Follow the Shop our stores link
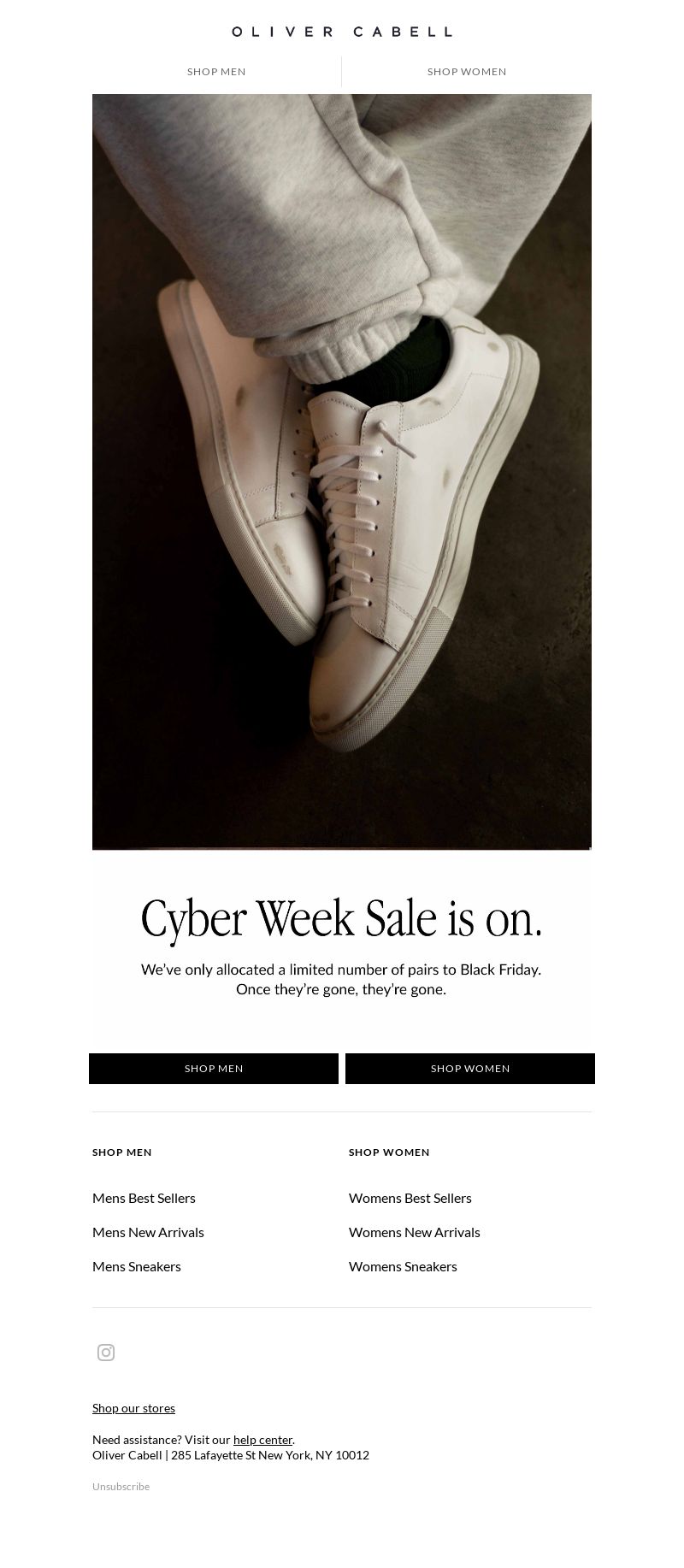The image size is (684, 1568). [x=133, y=1408]
